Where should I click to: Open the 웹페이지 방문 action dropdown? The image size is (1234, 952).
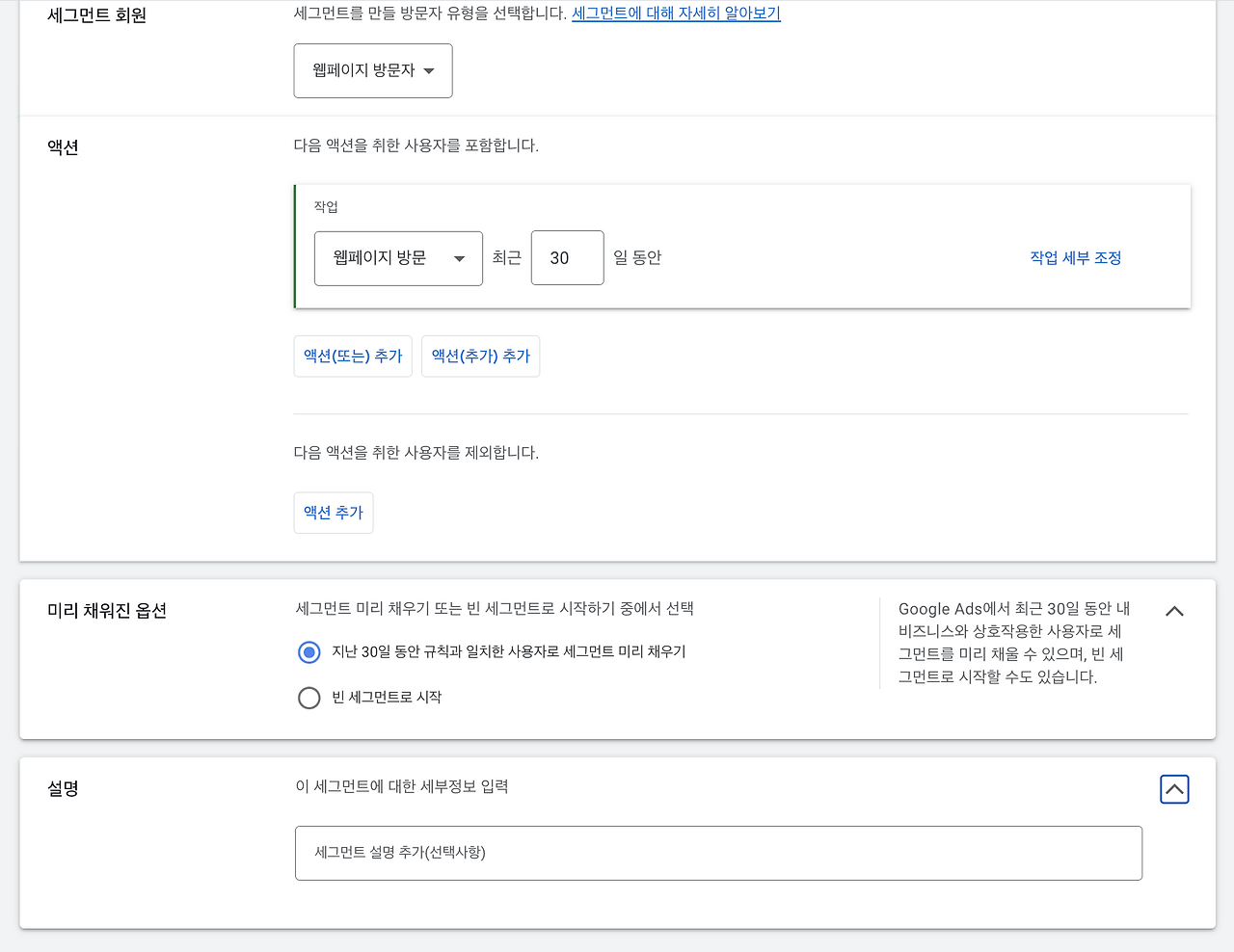(398, 257)
